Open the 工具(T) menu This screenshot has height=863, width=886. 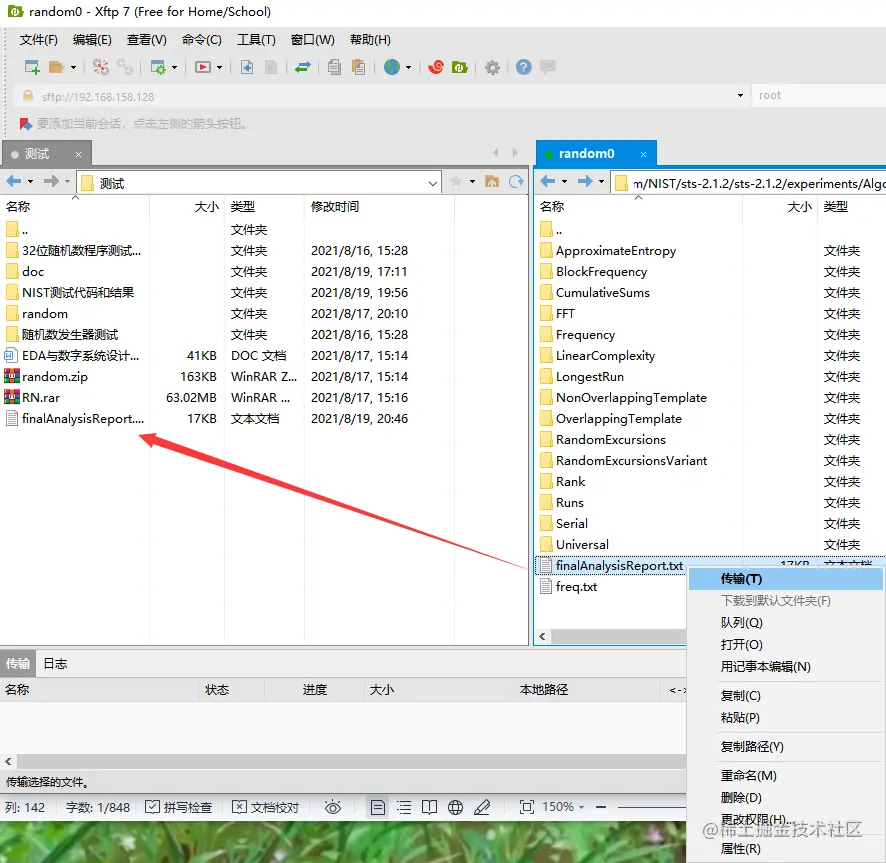point(256,40)
